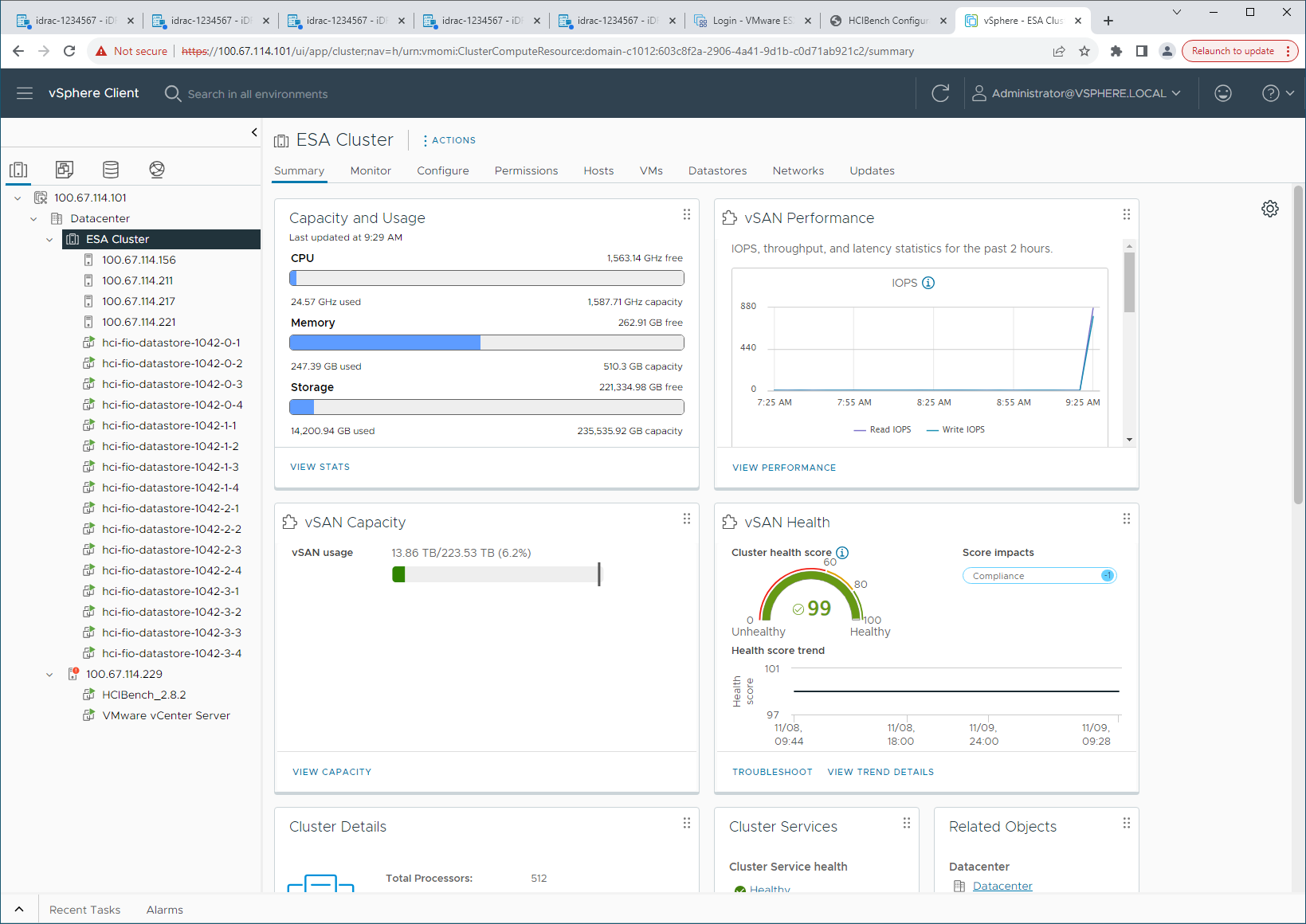Open browser profile avatar icon
Screen dimensions: 1306x924
tap(1167, 51)
